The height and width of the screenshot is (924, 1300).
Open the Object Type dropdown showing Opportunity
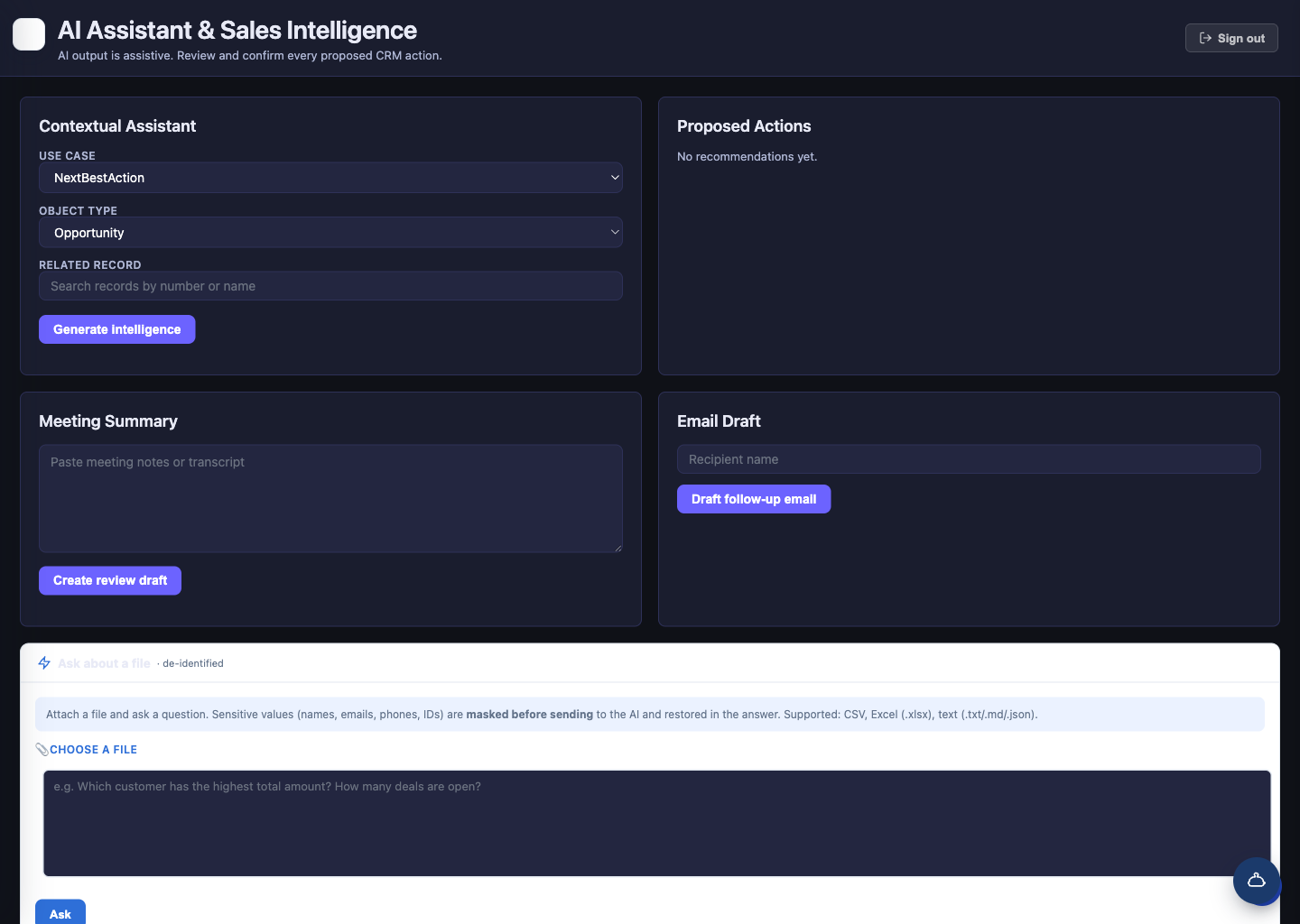click(330, 233)
